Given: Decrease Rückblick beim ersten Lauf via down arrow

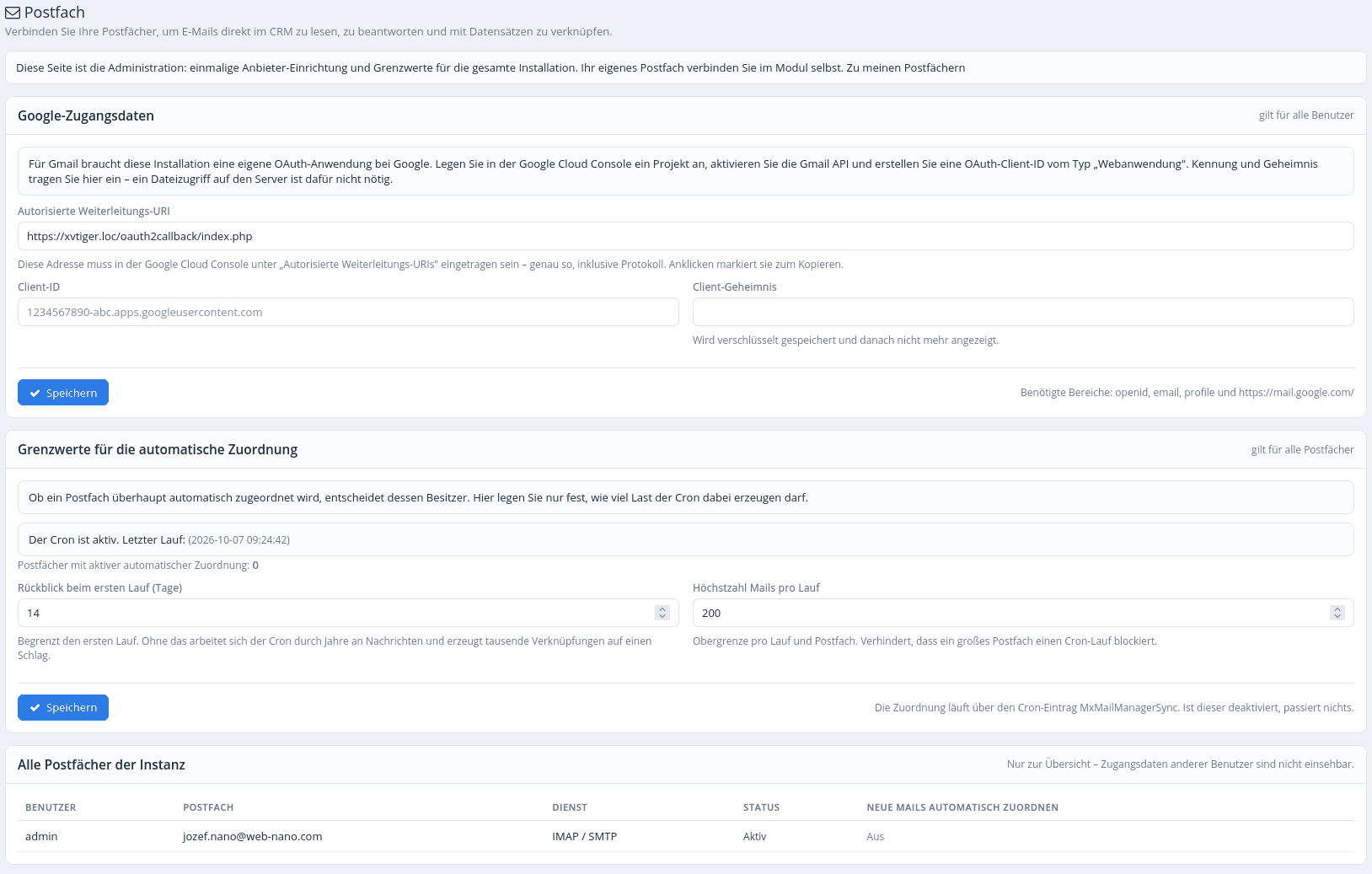Looking at the screenshot, I should [662, 617].
